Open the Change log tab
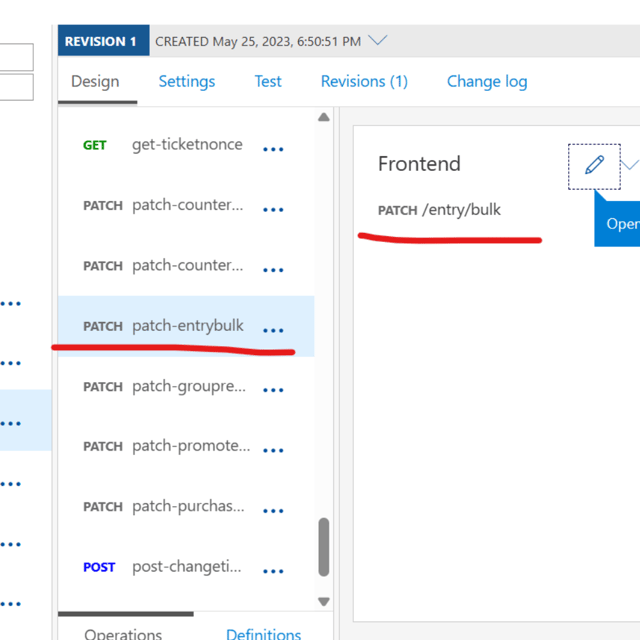Image resolution: width=640 pixels, height=640 pixels. pos(487,82)
